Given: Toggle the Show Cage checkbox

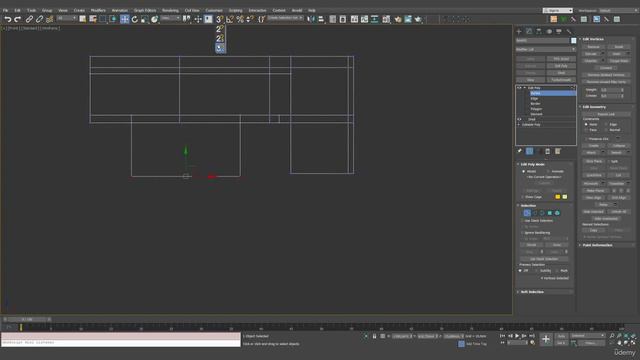Looking at the screenshot, I should (522, 197).
